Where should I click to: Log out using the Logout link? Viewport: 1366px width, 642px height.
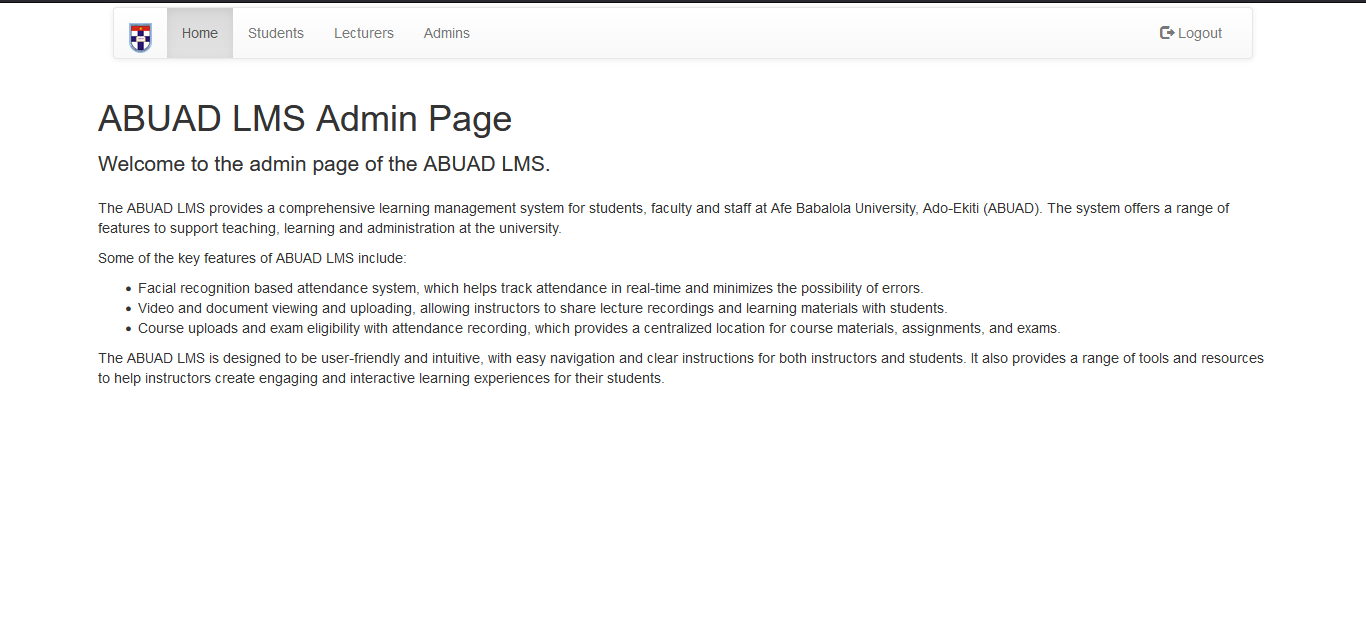point(1191,33)
